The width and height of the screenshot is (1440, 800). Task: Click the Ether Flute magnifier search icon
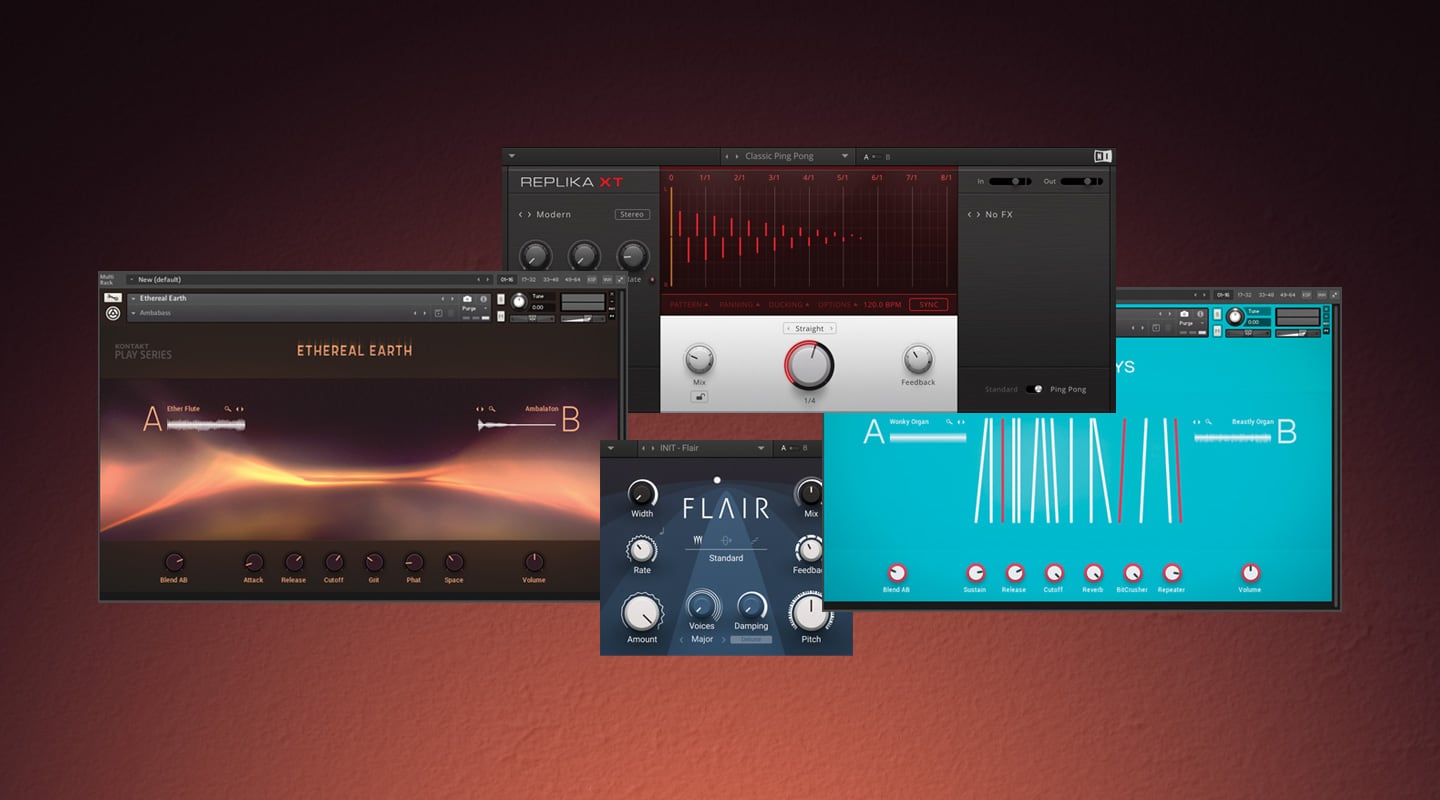coord(228,409)
